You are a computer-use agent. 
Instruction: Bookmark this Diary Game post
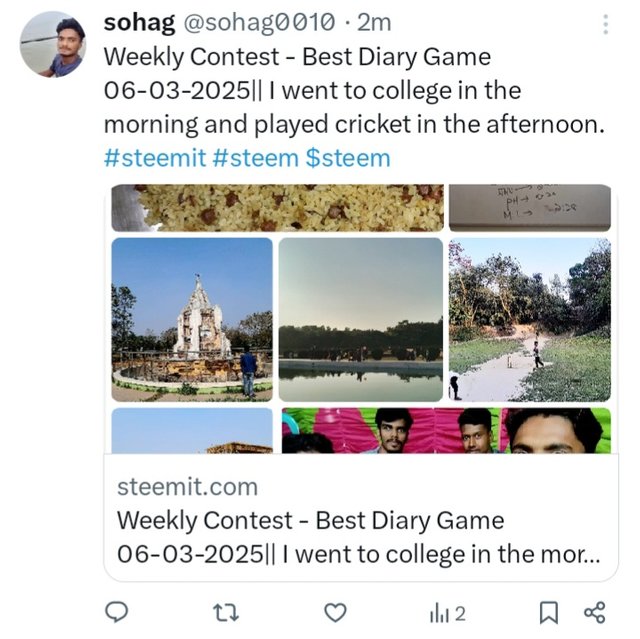click(x=549, y=611)
